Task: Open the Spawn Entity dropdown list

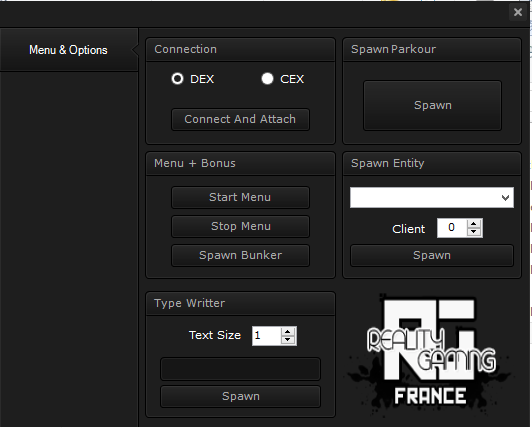Action: [432, 198]
